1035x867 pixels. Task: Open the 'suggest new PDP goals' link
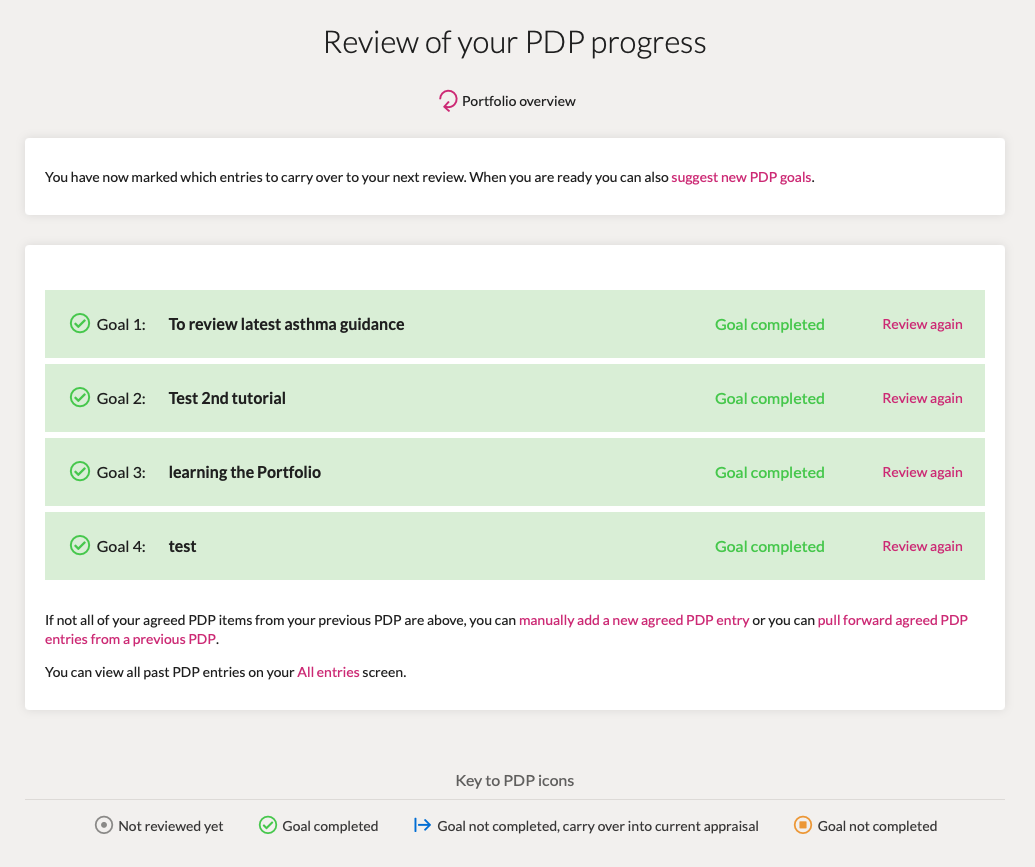(x=741, y=177)
